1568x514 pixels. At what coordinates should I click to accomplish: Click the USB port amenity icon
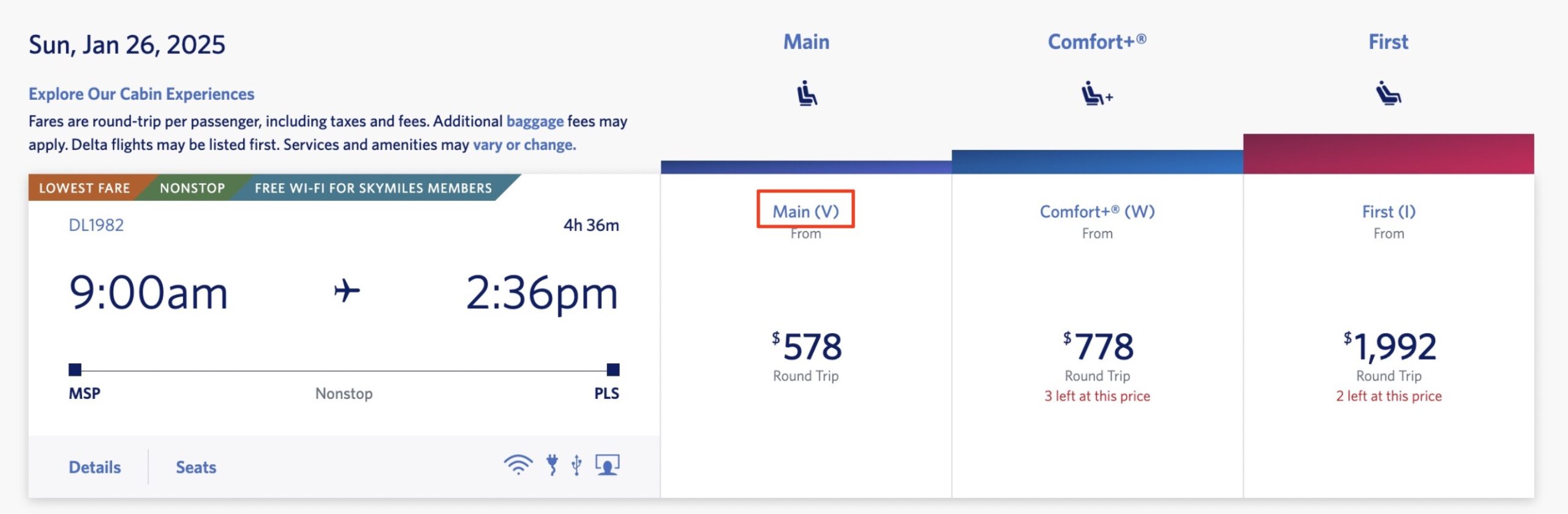click(x=576, y=466)
